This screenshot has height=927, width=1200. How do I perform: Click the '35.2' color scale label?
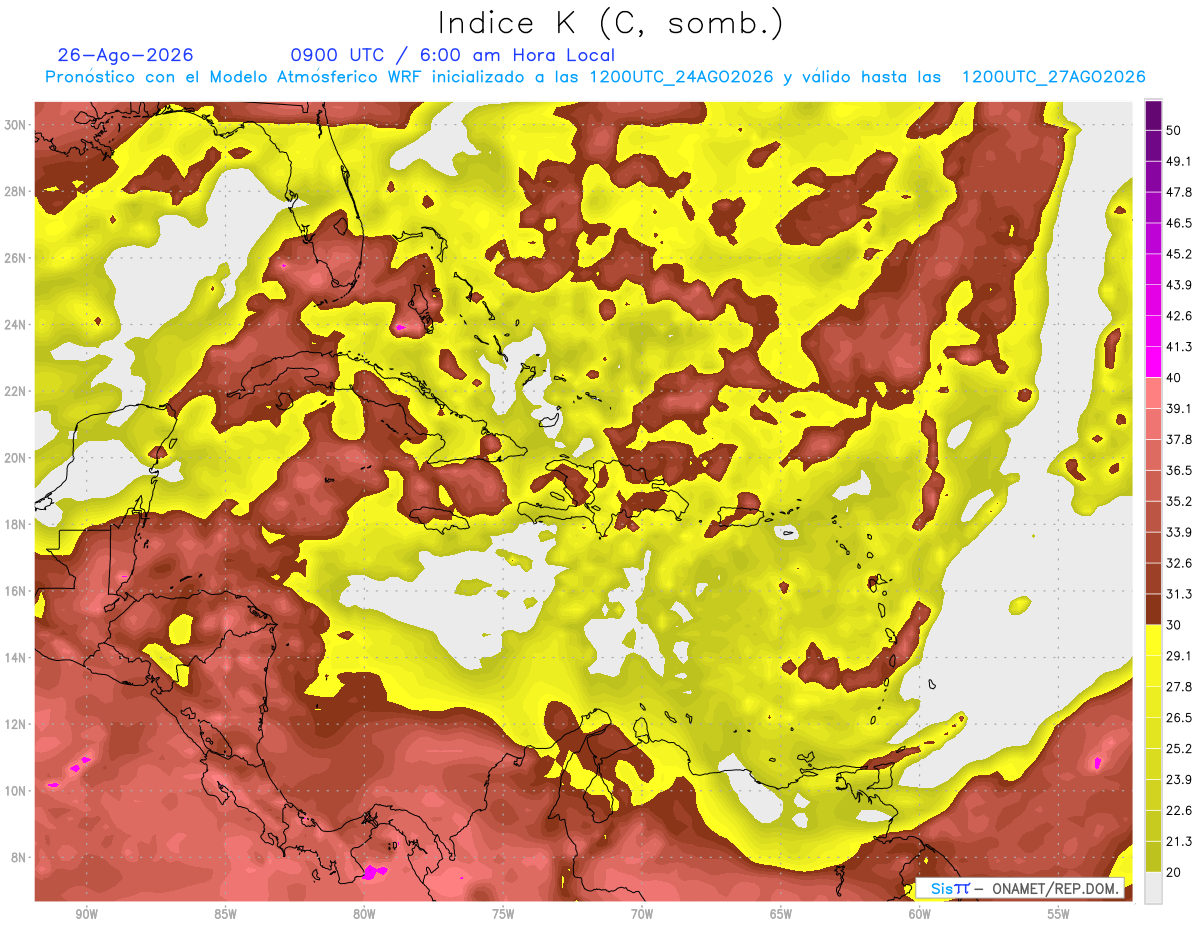1179,502
